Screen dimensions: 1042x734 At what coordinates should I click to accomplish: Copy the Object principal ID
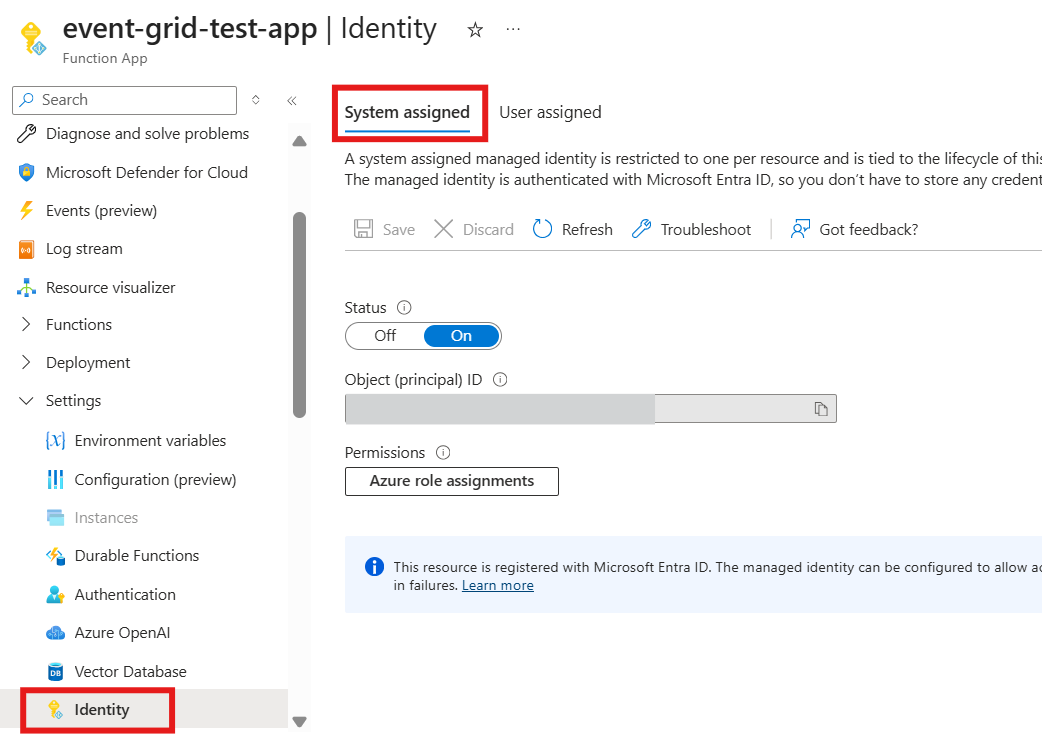[x=820, y=408]
